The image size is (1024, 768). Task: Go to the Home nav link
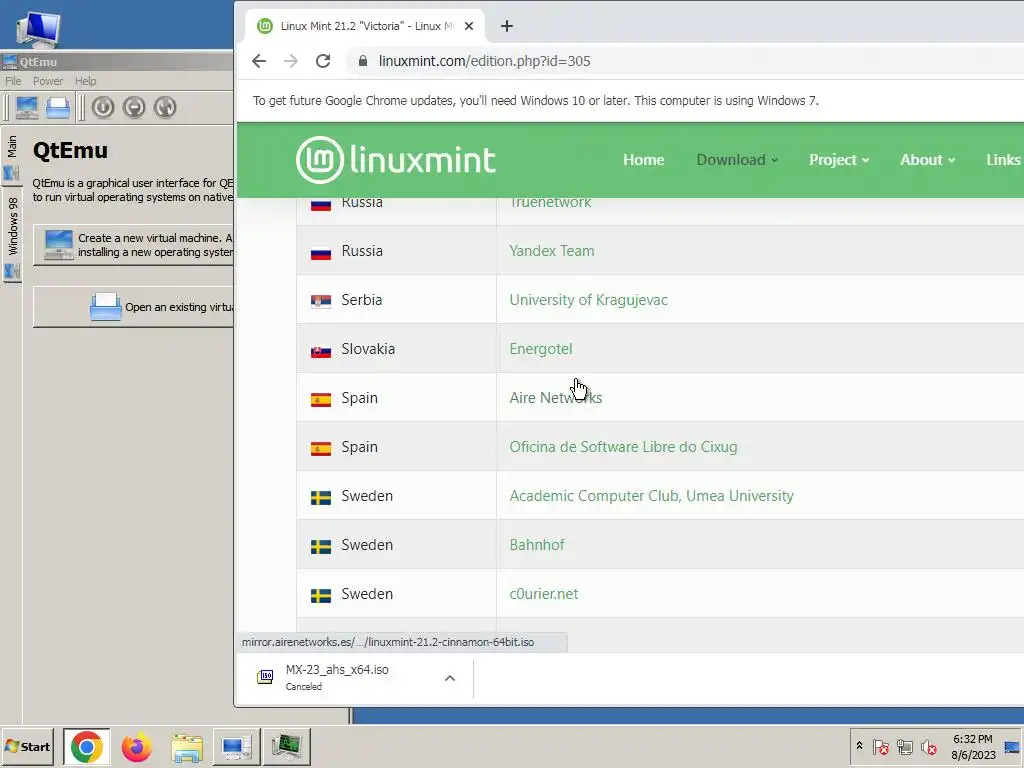[x=643, y=160]
